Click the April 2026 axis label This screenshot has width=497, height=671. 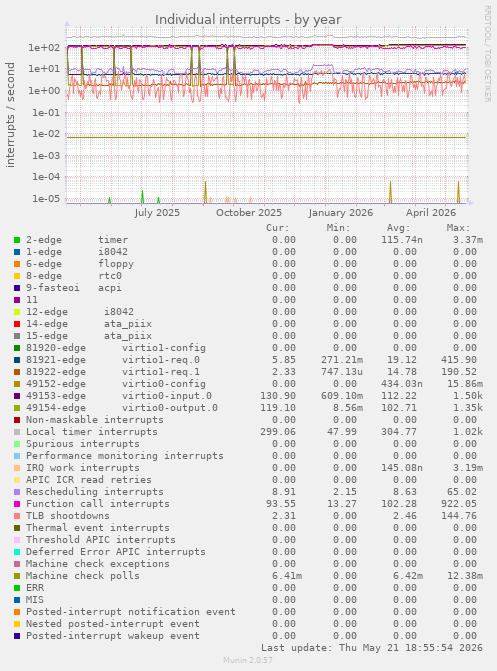[431, 213]
